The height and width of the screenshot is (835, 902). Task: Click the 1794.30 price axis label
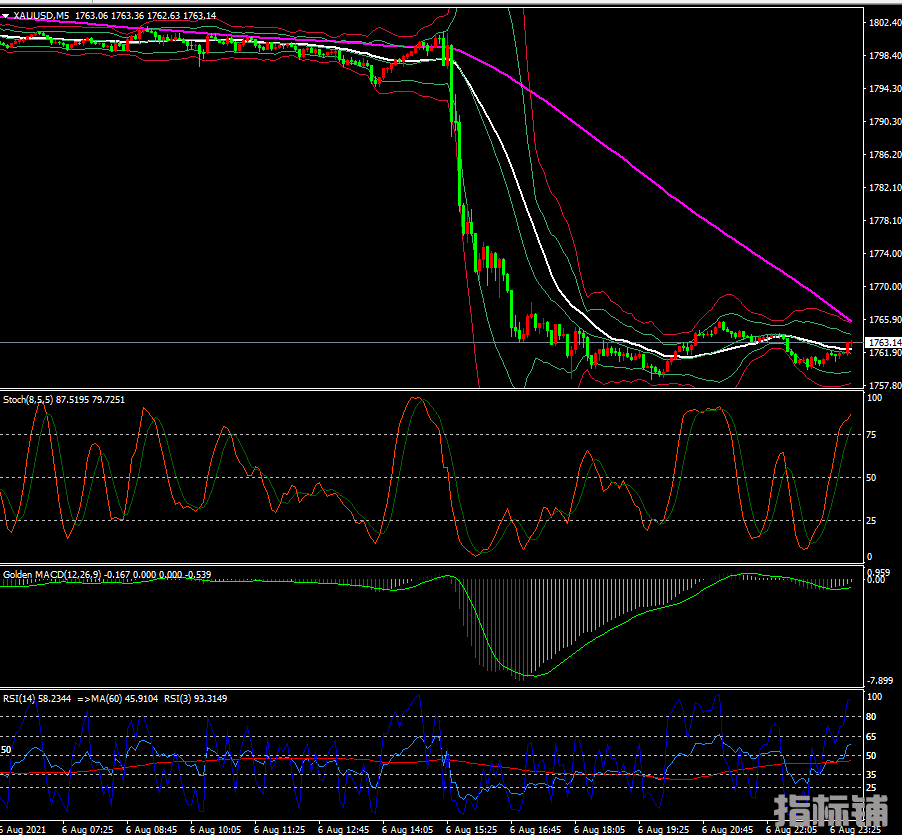pos(885,89)
